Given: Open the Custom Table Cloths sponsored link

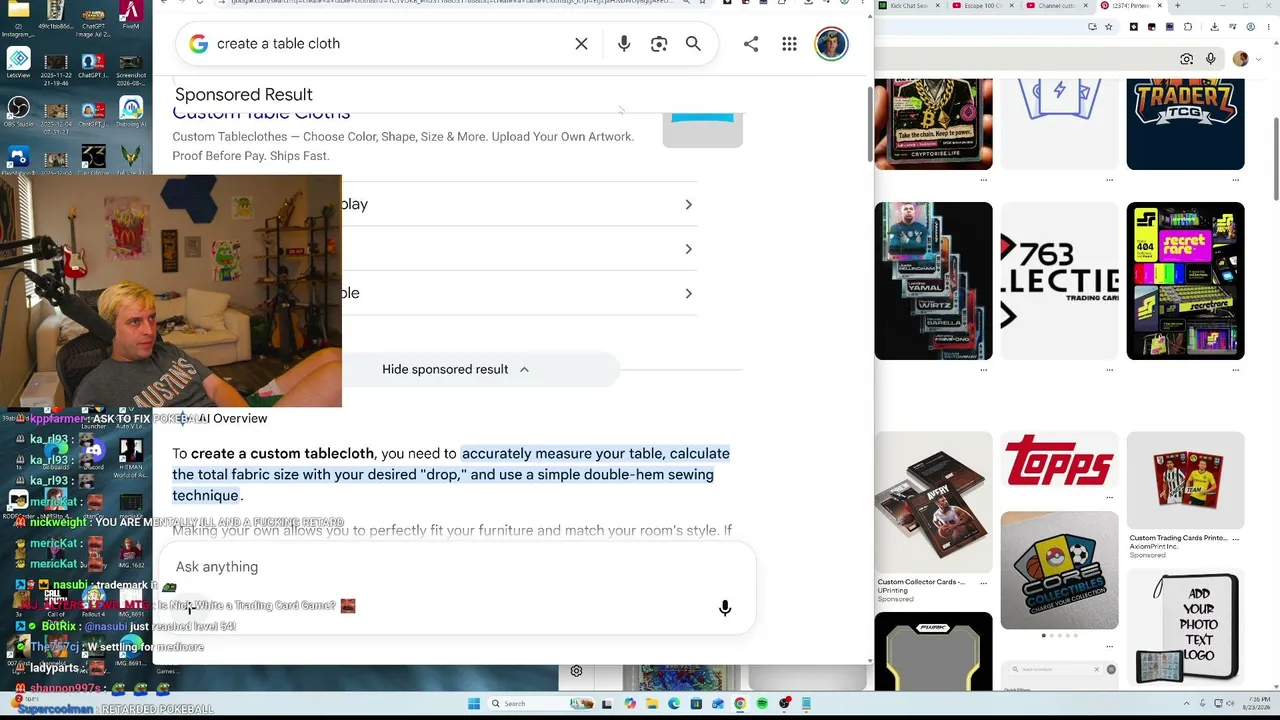Looking at the screenshot, I should [261, 114].
